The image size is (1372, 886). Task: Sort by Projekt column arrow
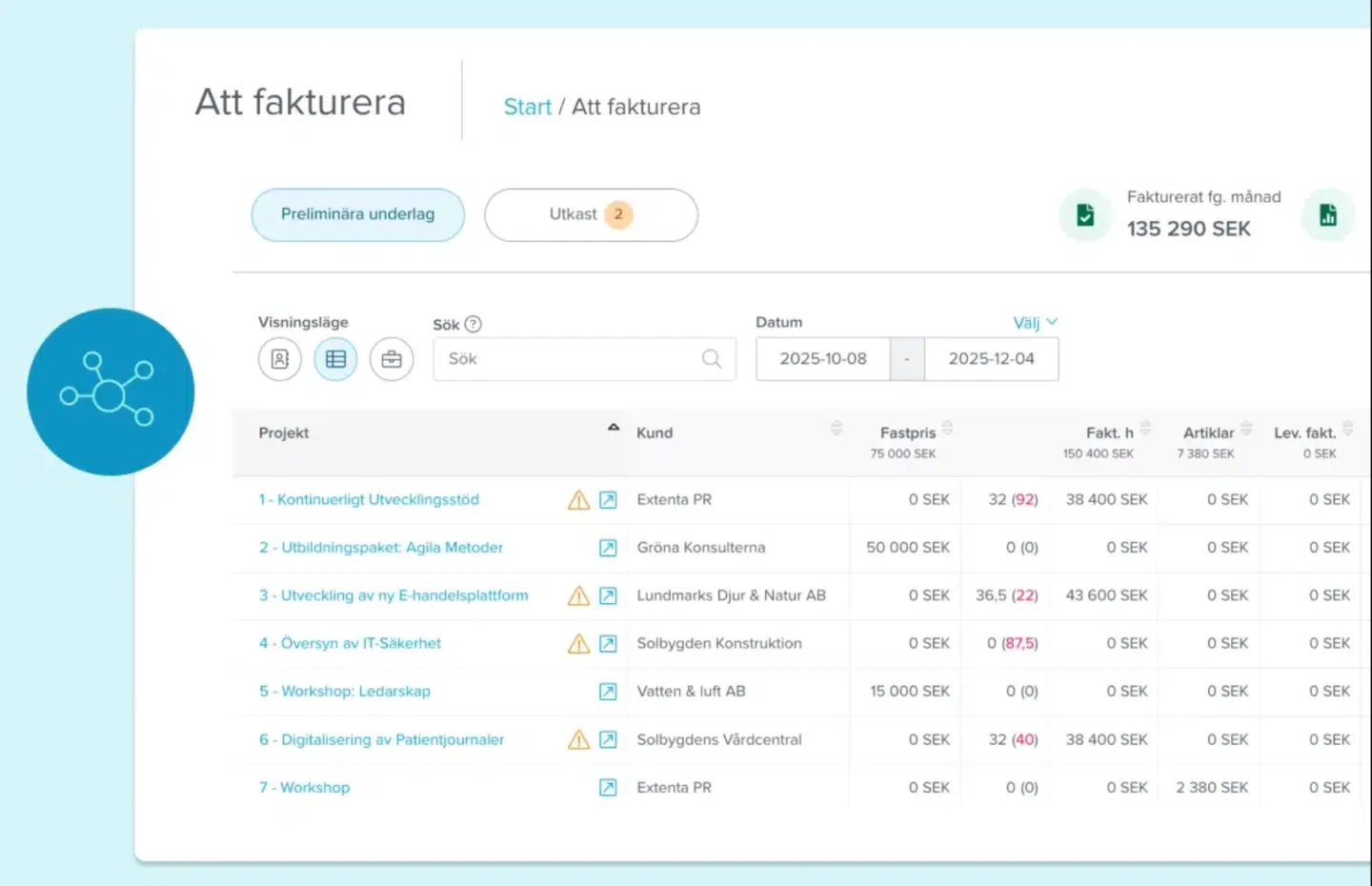614,428
